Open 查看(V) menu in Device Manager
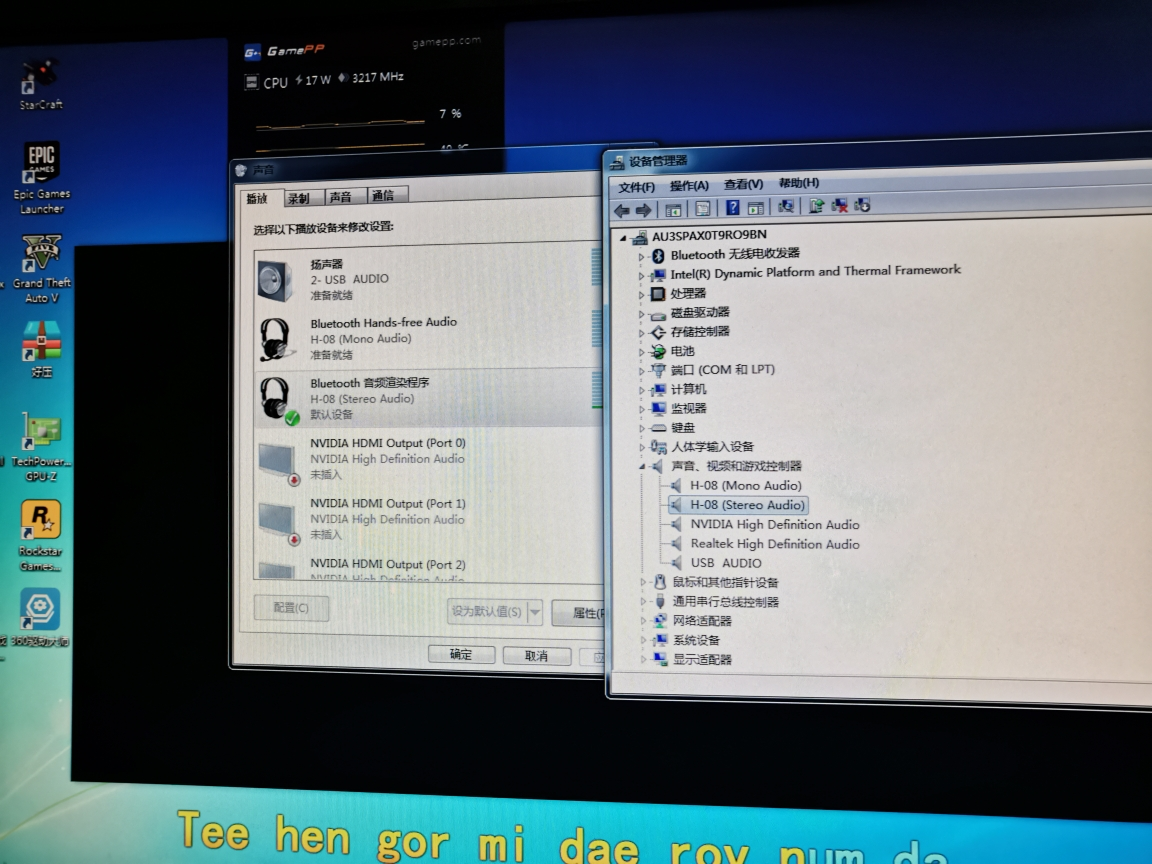 pyautogui.click(x=744, y=184)
